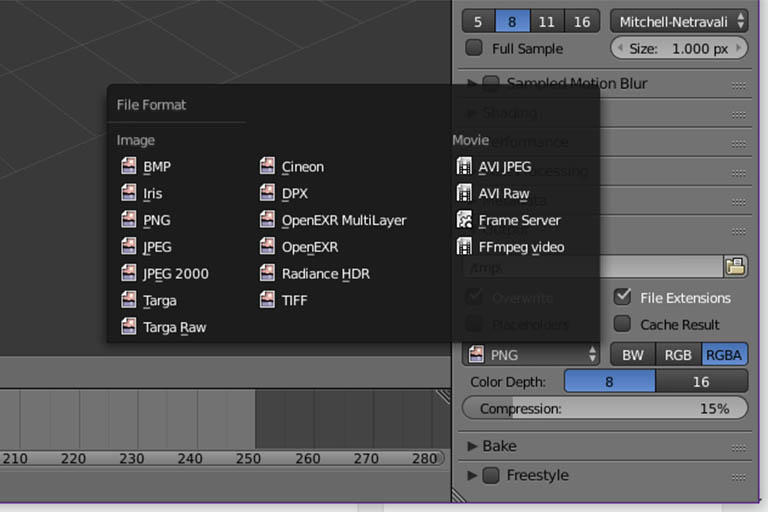The image size is (768, 512).
Task: Set anti-aliasing samples to 11
Action: (x=547, y=22)
